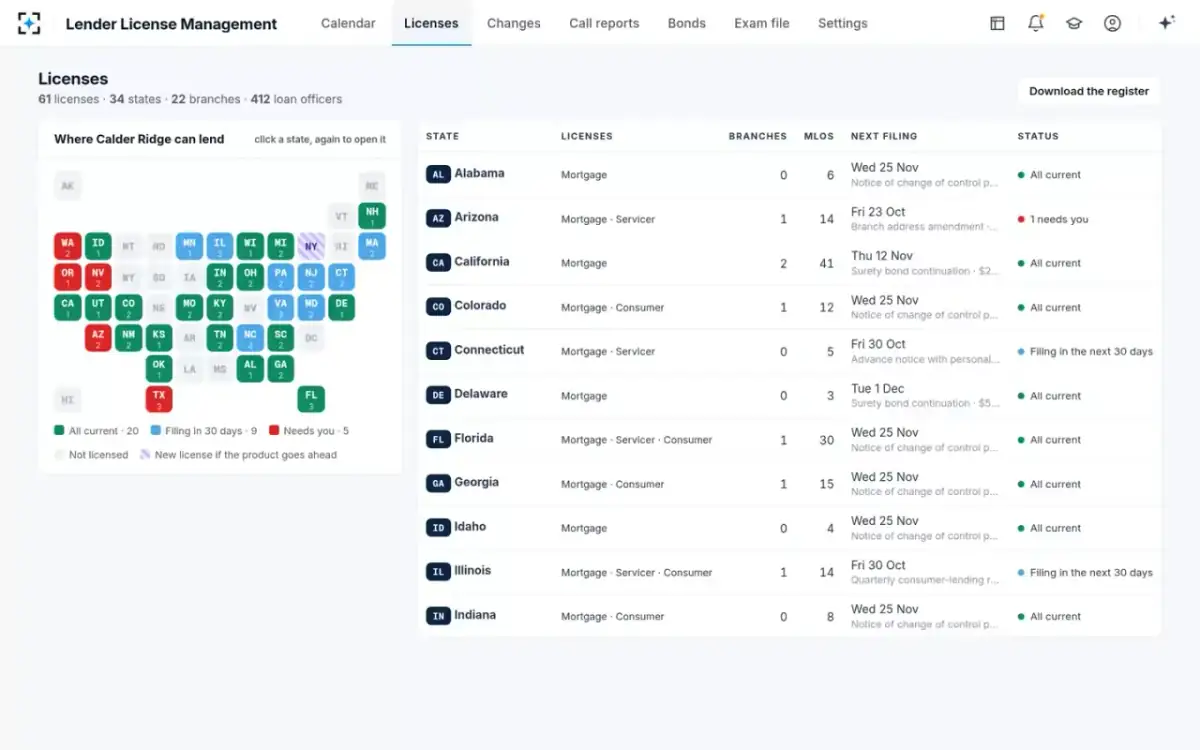Screen dimensions: 1200x750
Task: Click the LICENSES column header
Action: (x=587, y=136)
